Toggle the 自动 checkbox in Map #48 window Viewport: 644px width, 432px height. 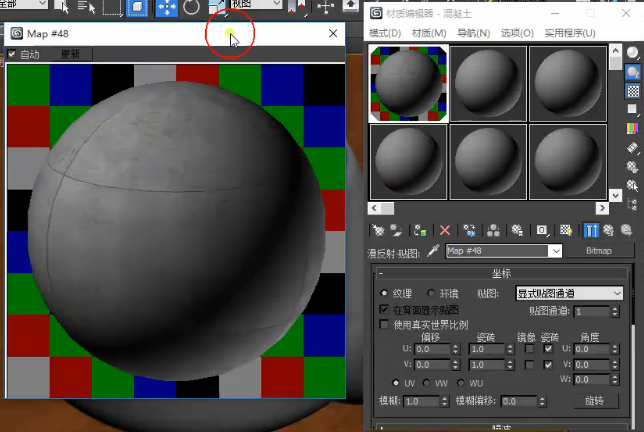[x=12, y=54]
